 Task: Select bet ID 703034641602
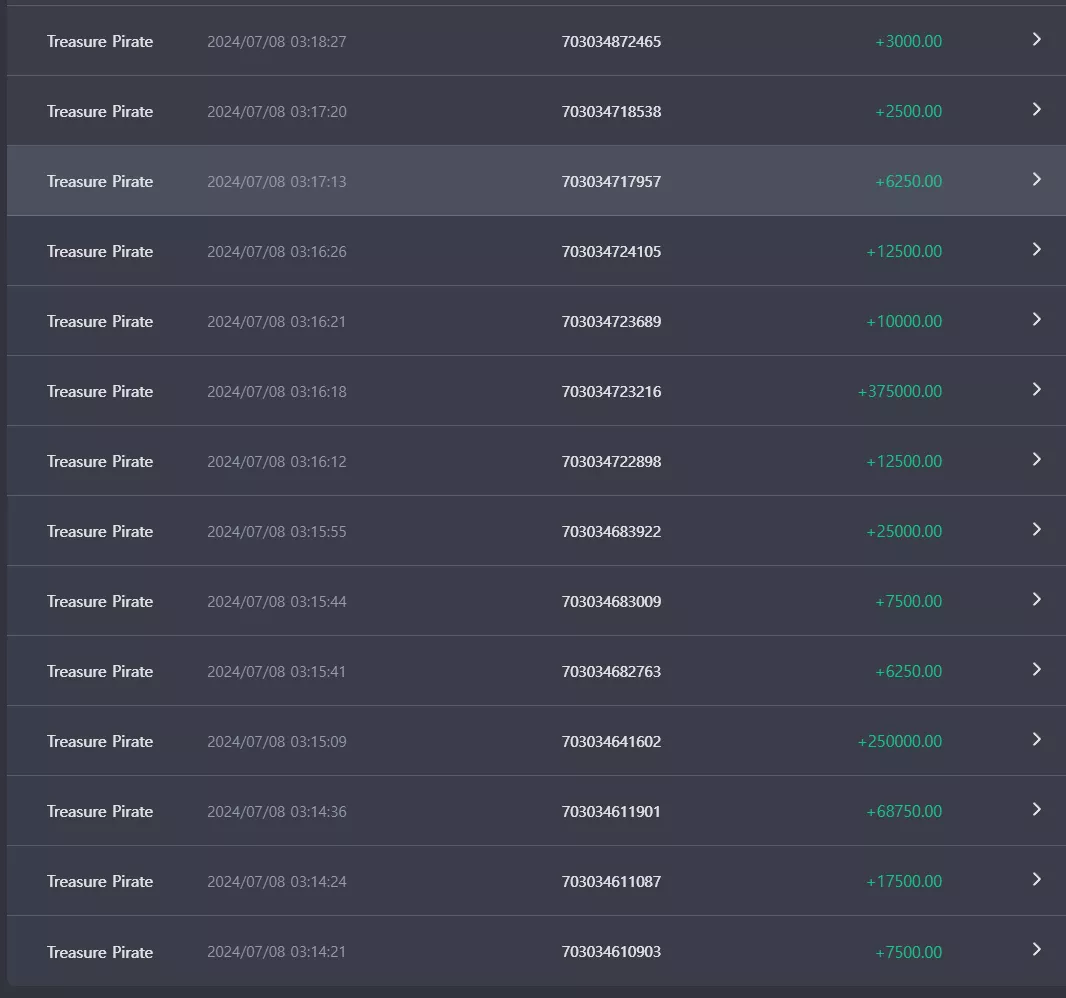click(x=611, y=742)
